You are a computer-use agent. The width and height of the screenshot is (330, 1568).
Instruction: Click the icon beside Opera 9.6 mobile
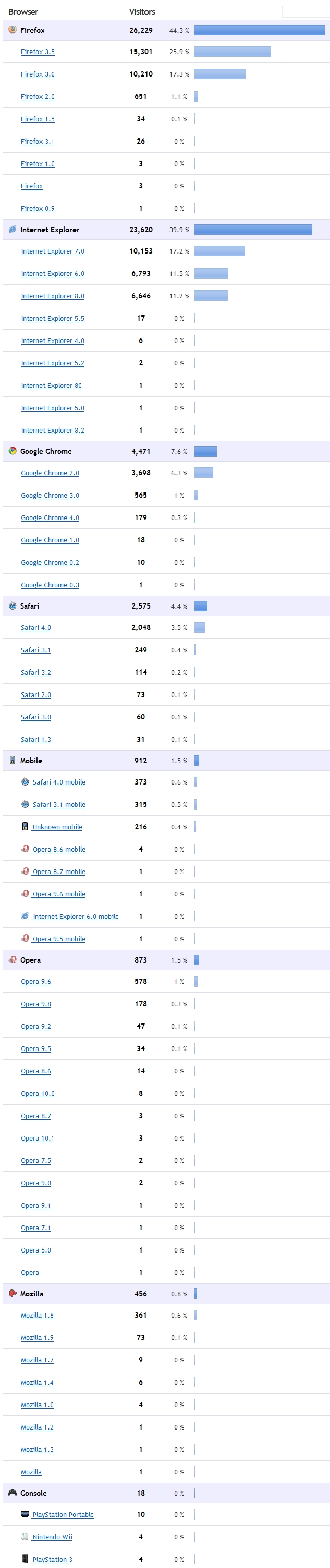(25, 893)
